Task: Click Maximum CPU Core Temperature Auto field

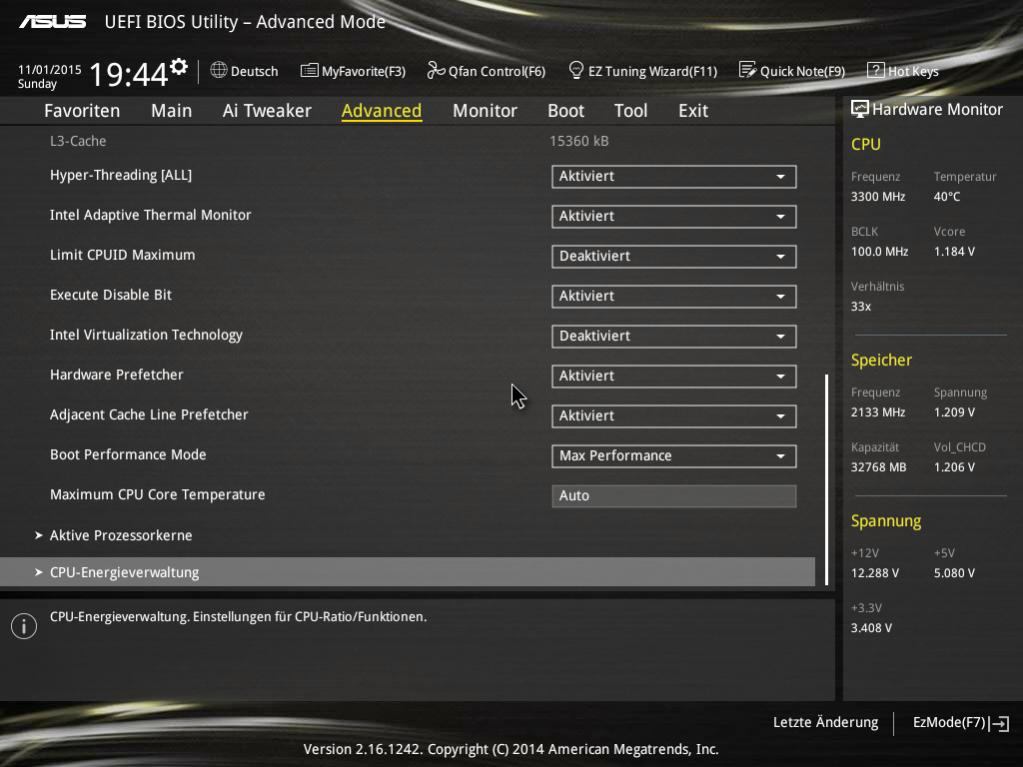Action: [673, 496]
